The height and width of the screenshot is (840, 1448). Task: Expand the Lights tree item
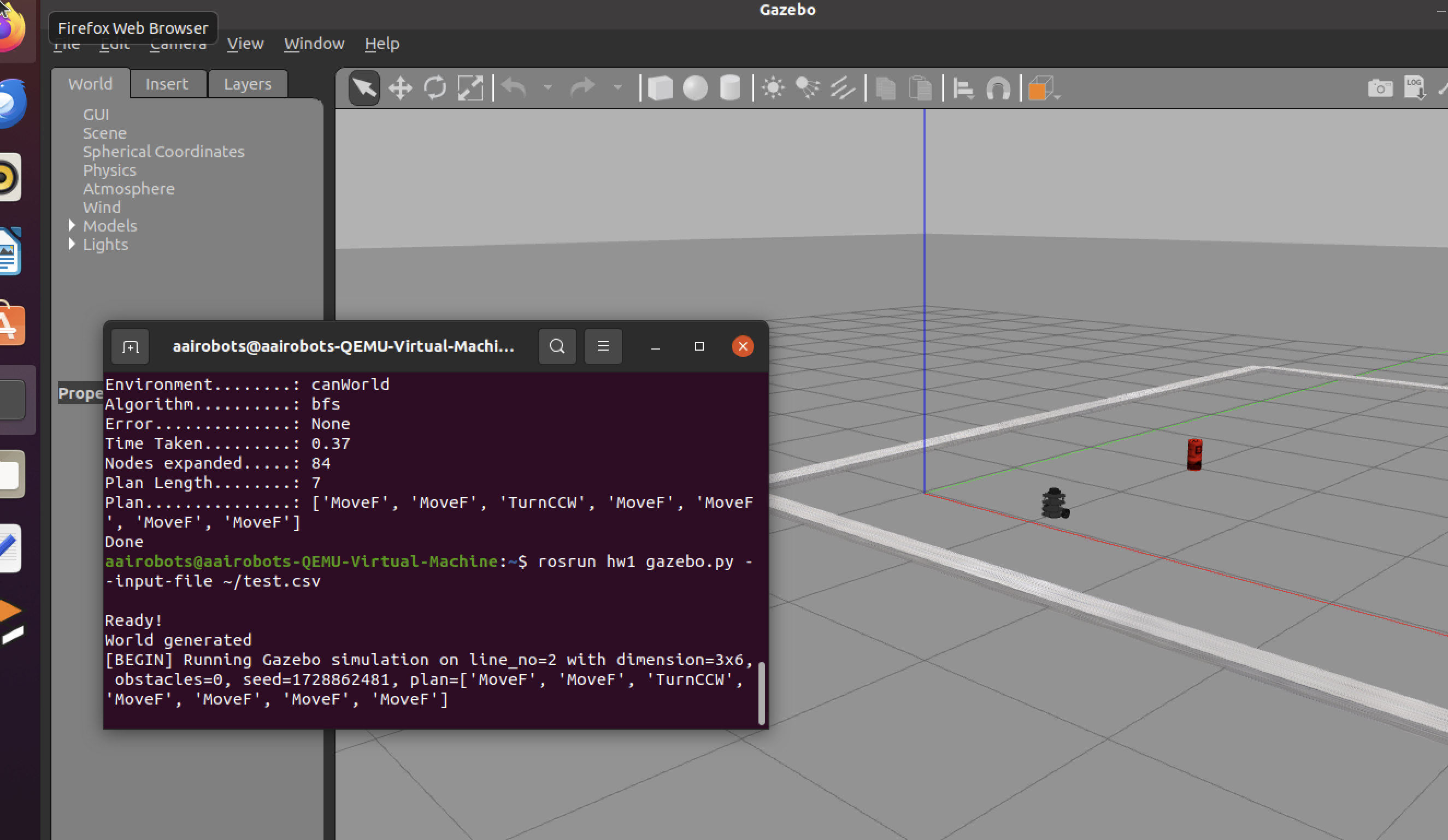(73, 245)
